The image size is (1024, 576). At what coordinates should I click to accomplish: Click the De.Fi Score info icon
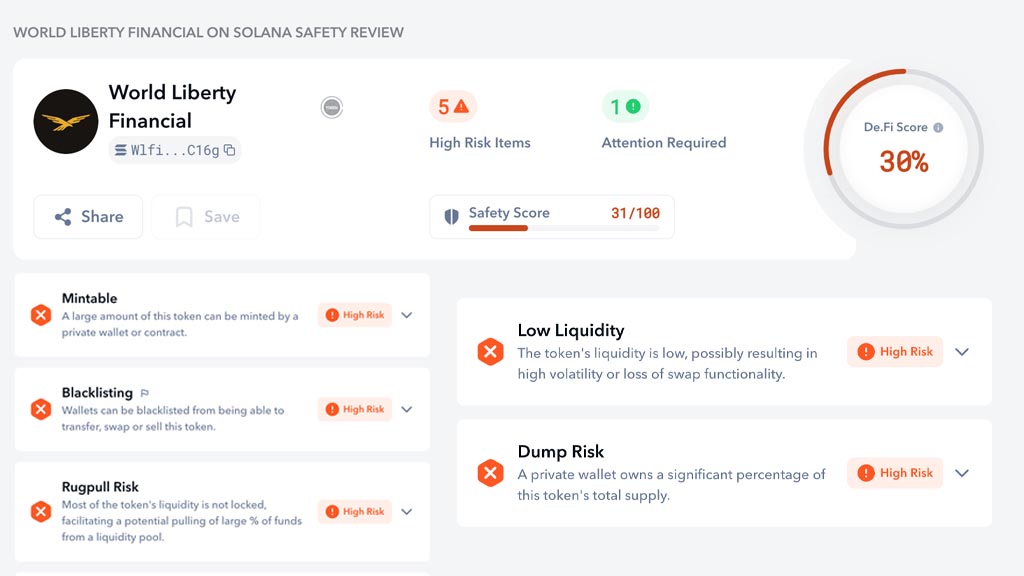click(x=938, y=128)
